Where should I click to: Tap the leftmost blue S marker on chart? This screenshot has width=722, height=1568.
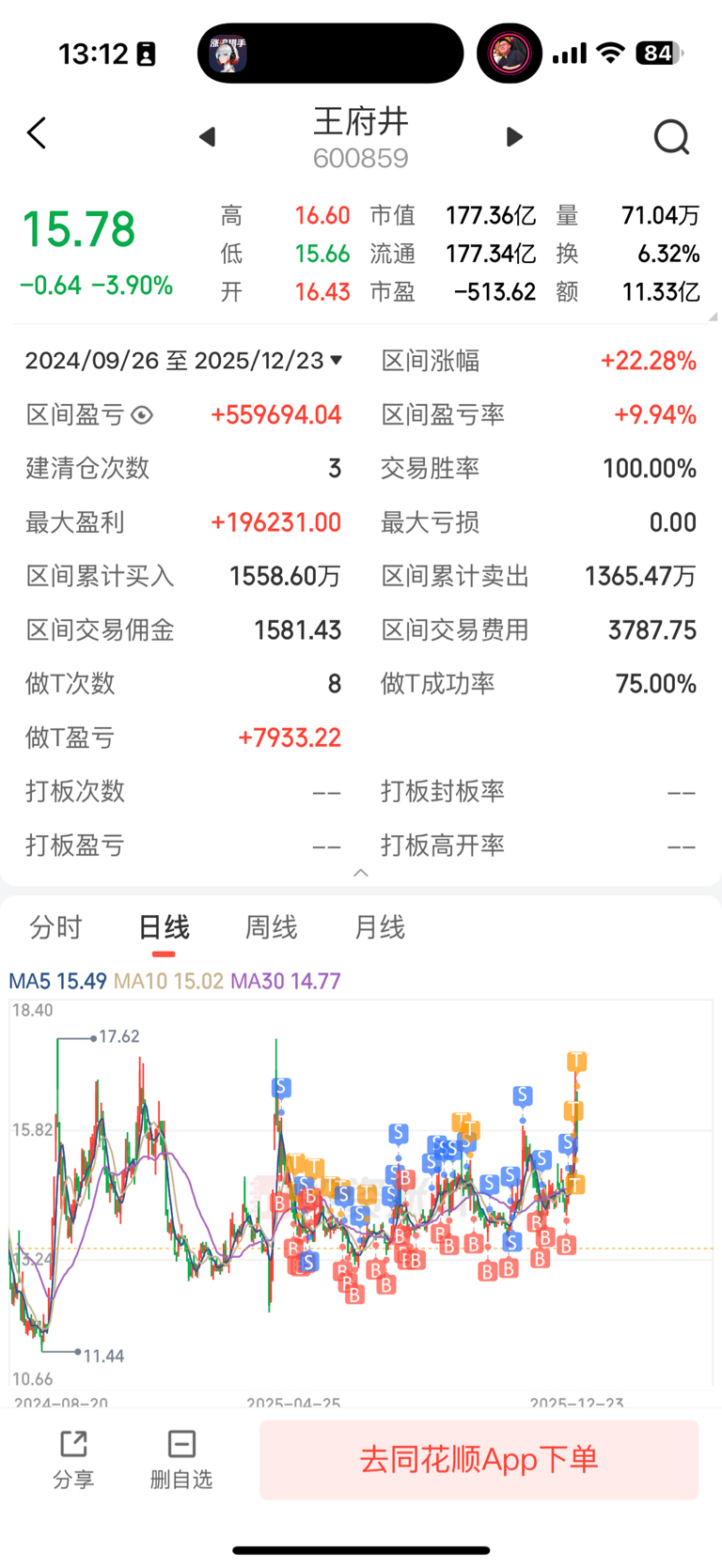click(281, 1087)
